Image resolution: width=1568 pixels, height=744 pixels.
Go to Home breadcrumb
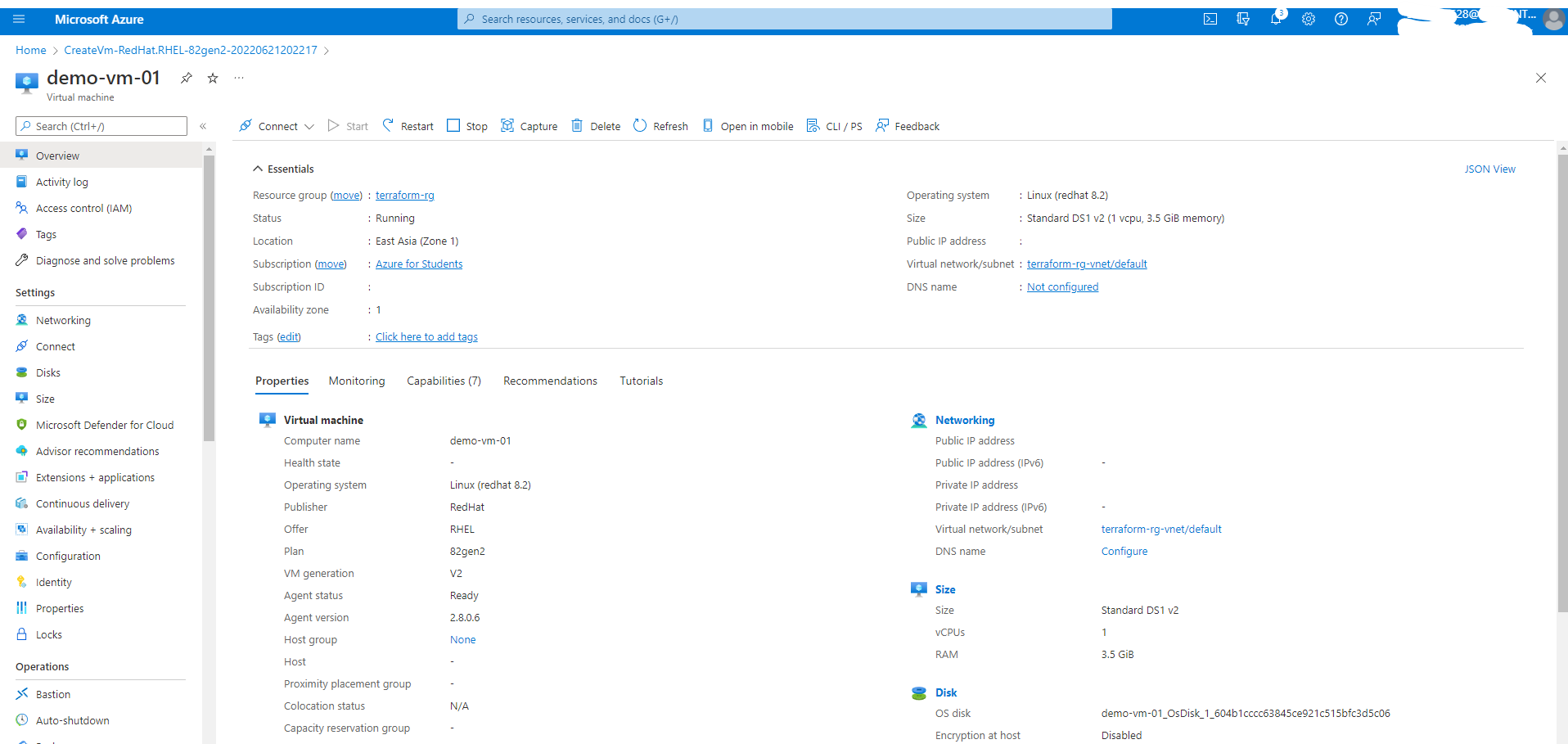(31, 50)
